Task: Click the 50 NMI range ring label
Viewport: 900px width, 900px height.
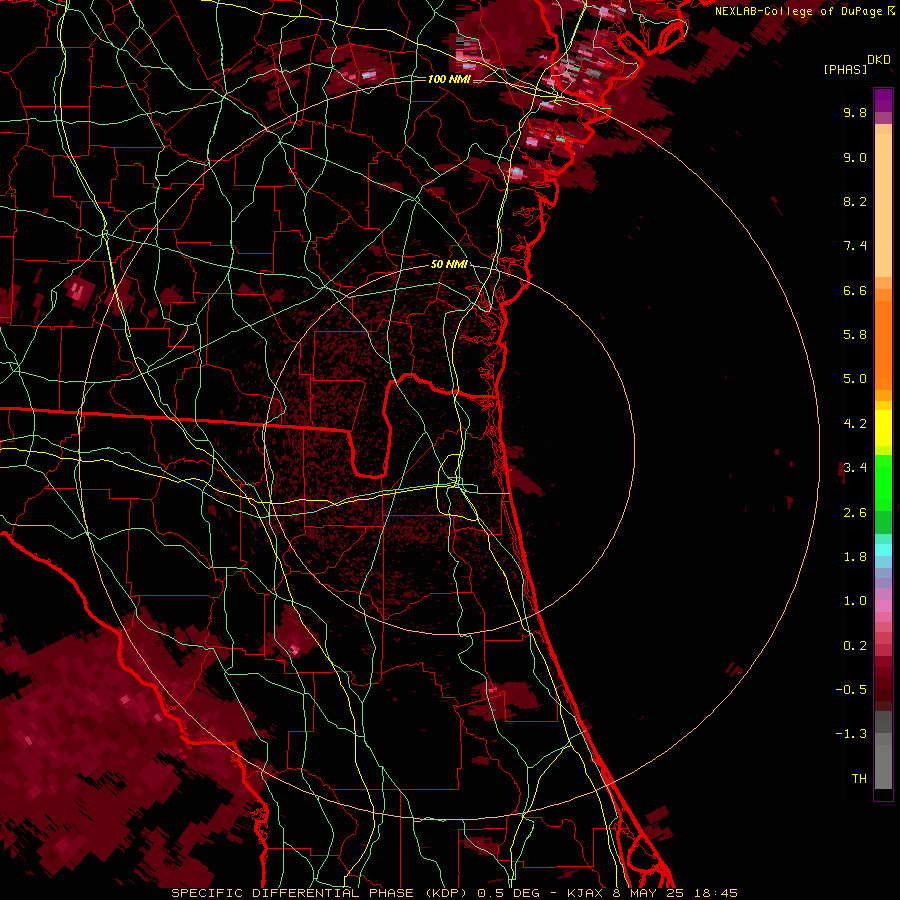Action: (x=449, y=265)
